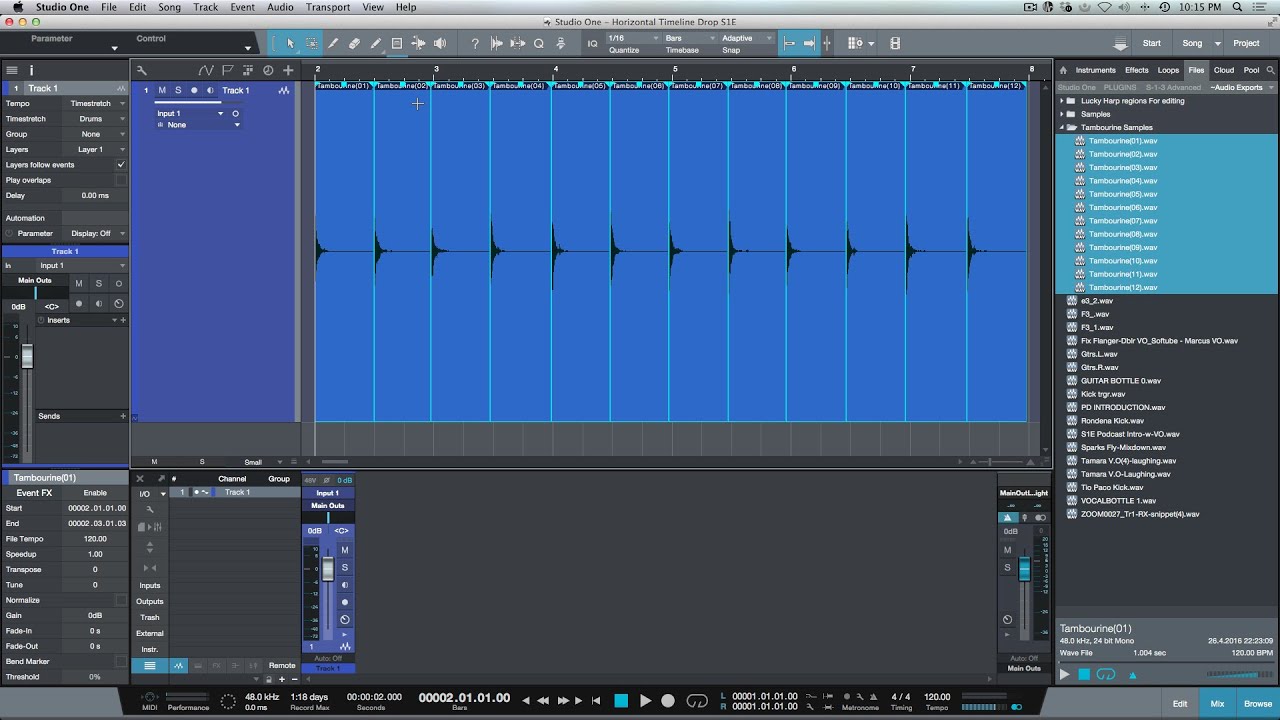Record-enable Track 1 in arrangement
The height and width of the screenshot is (720, 1280).
tap(194, 90)
